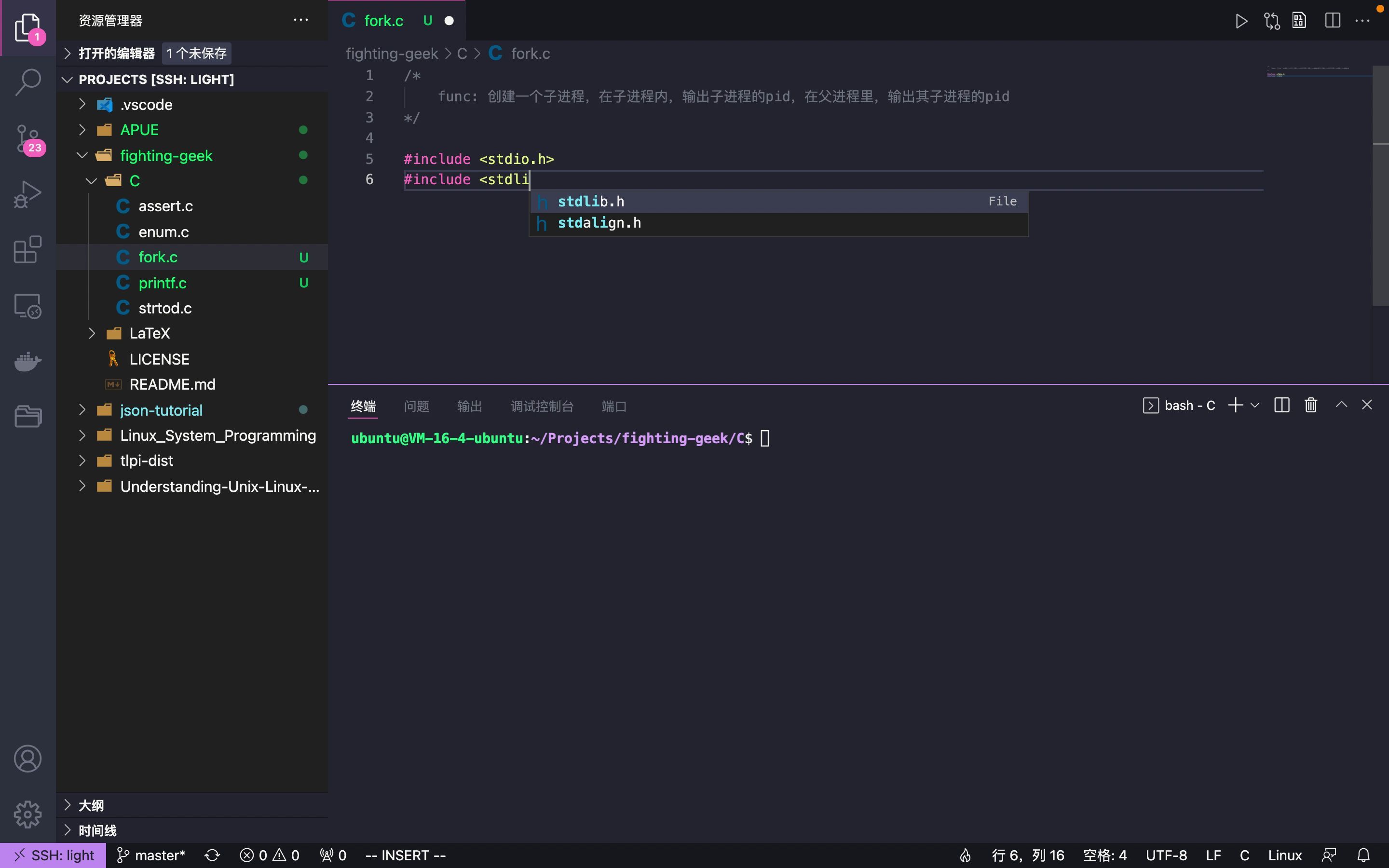Split the terminal pane
Viewport: 1389px width, 868px height.
[x=1281, y=405]
